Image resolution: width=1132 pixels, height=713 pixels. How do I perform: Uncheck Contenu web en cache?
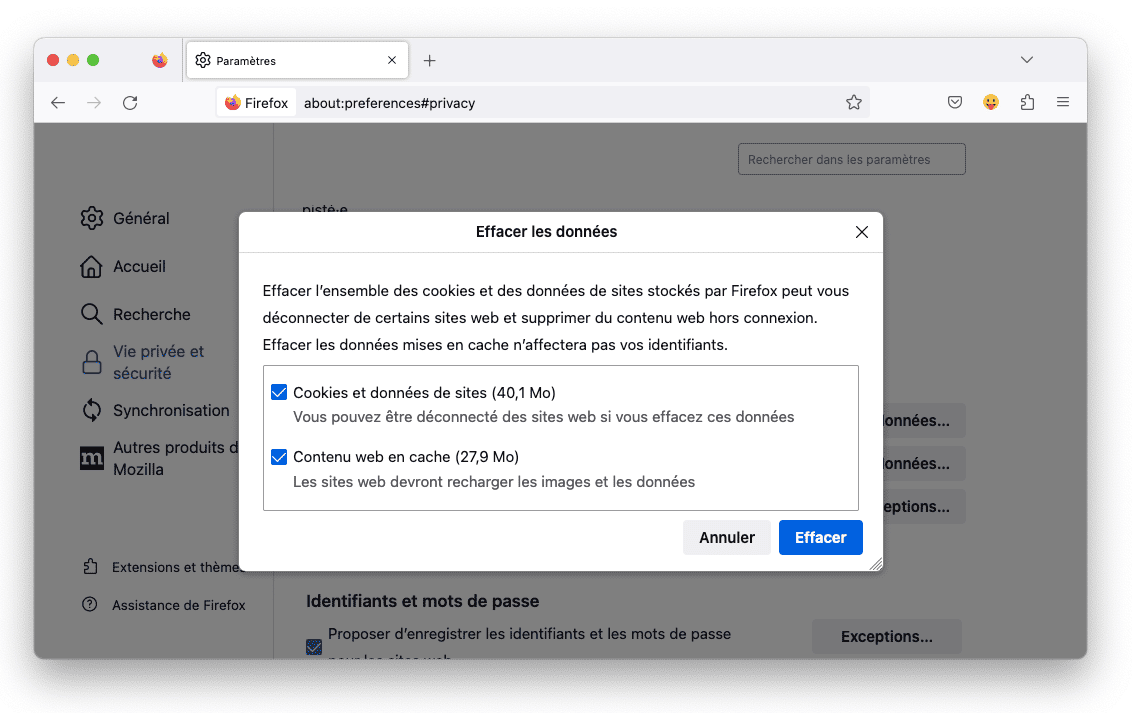click(x=279, y=457)
